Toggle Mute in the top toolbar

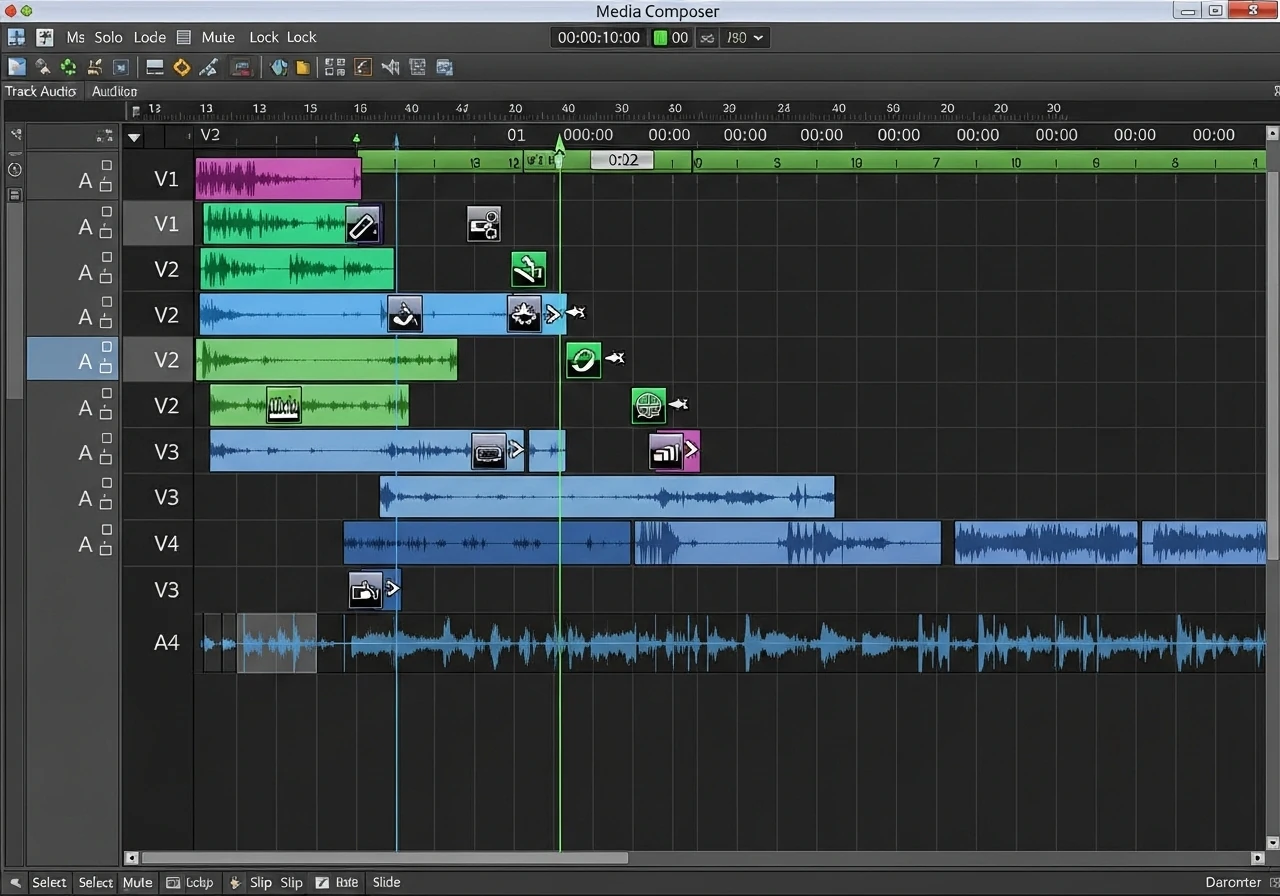pyautogui.click(x=218, y=37)
